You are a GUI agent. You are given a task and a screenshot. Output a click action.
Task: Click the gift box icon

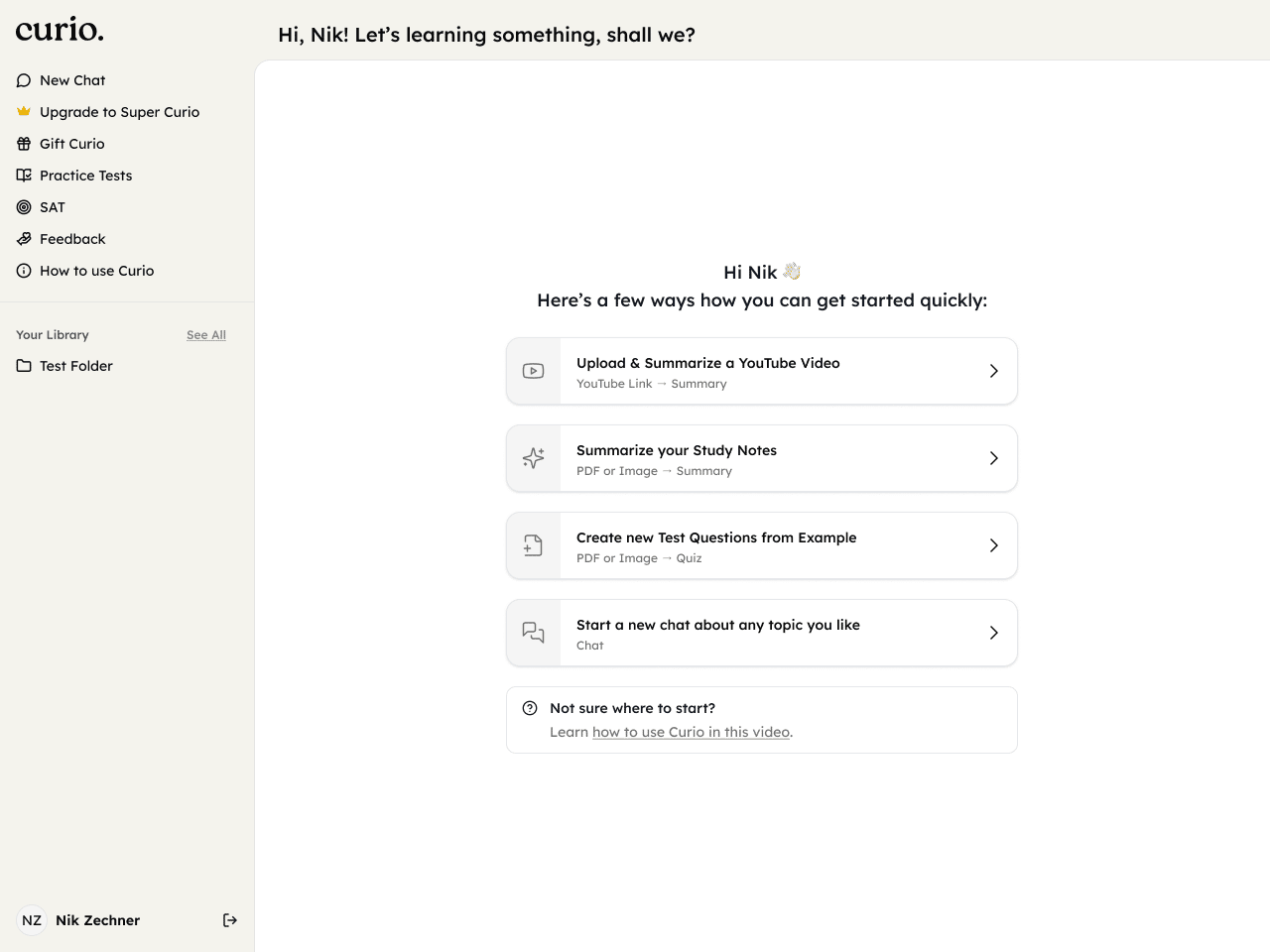pos(24,144)
